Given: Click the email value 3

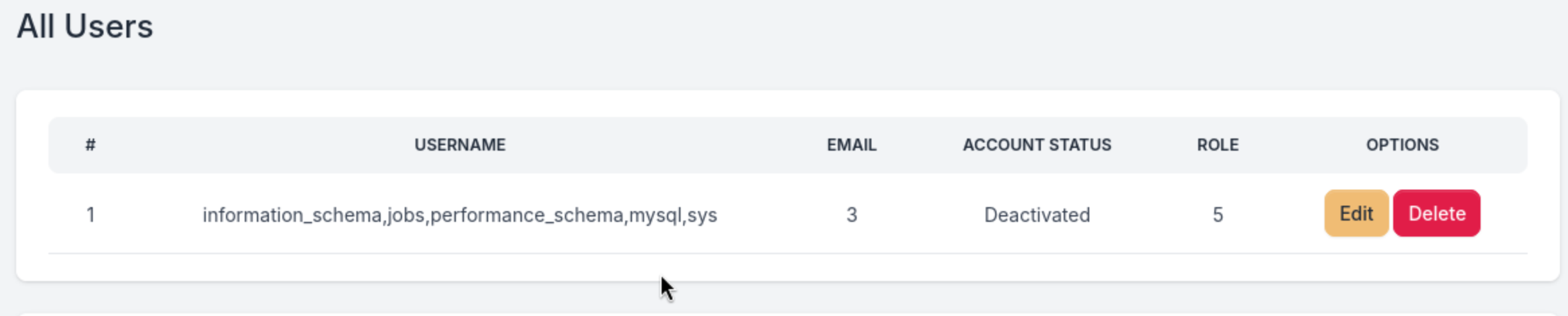Looking at the screenshot, I should pos(851,215).
